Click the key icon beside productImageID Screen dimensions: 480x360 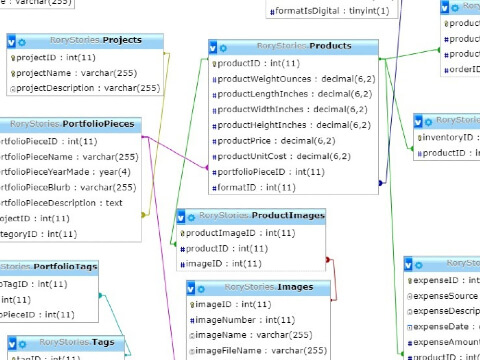click(183, 234)
